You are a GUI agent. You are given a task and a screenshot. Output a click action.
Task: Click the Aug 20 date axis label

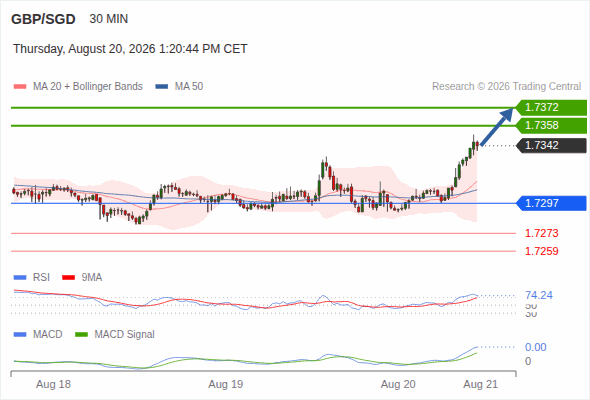tap(398, 385)
